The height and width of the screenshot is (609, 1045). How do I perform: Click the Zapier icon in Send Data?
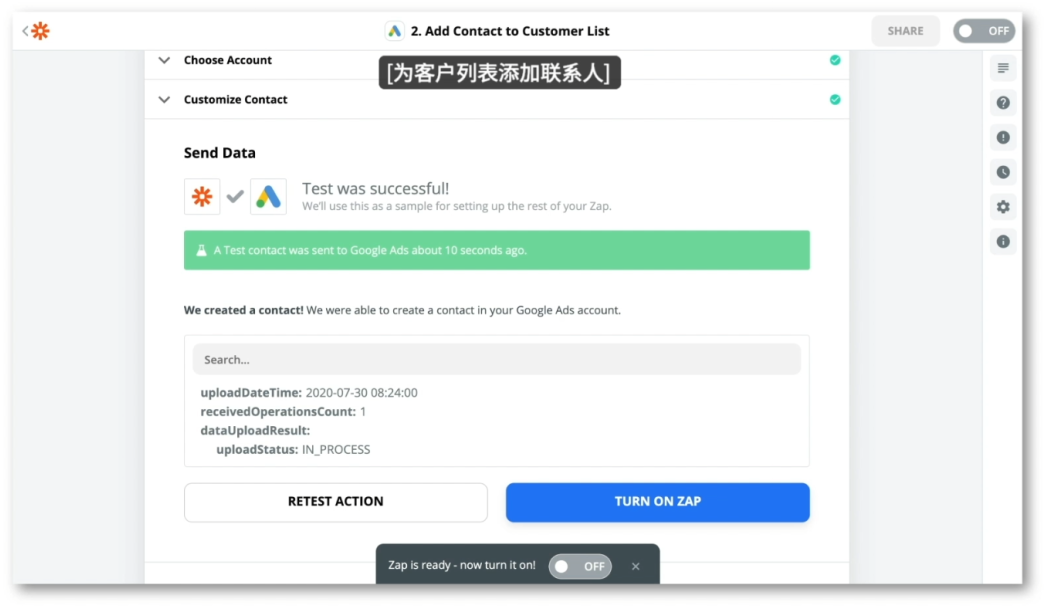pyautogui.click(x=202, y=197)
